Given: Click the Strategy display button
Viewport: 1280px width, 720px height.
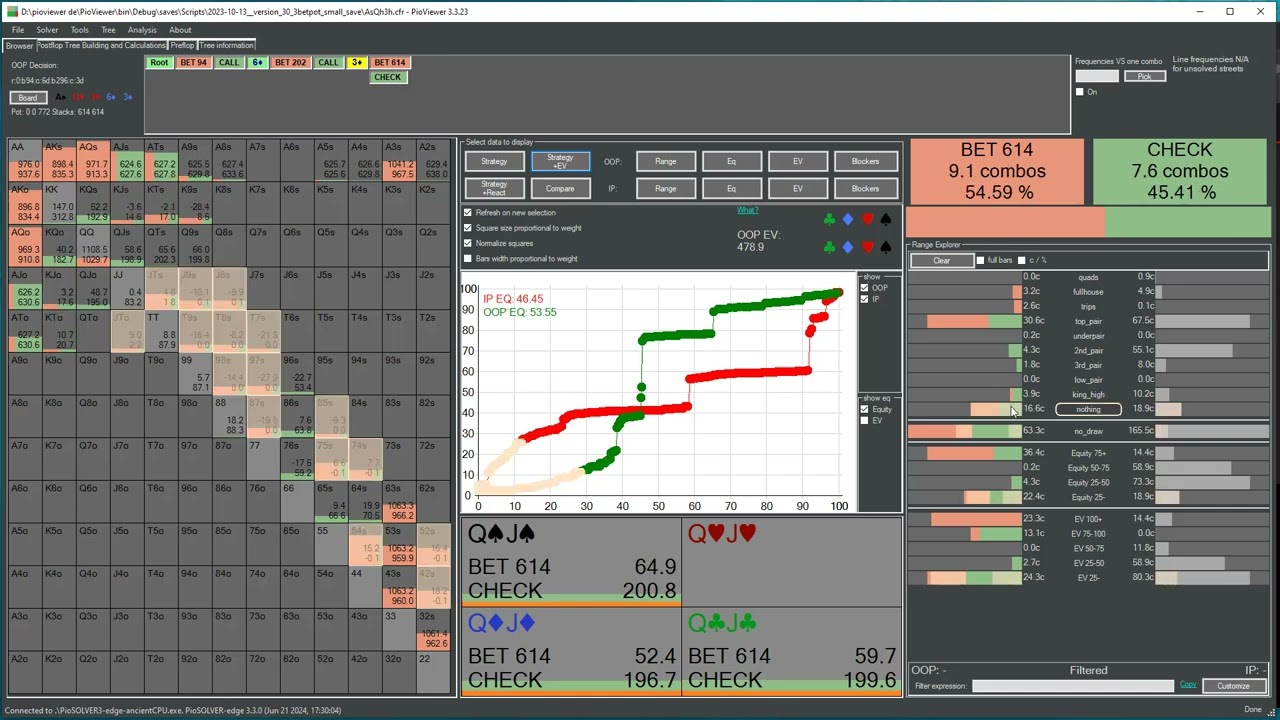Looking at the screenshot, I should 494,161.
